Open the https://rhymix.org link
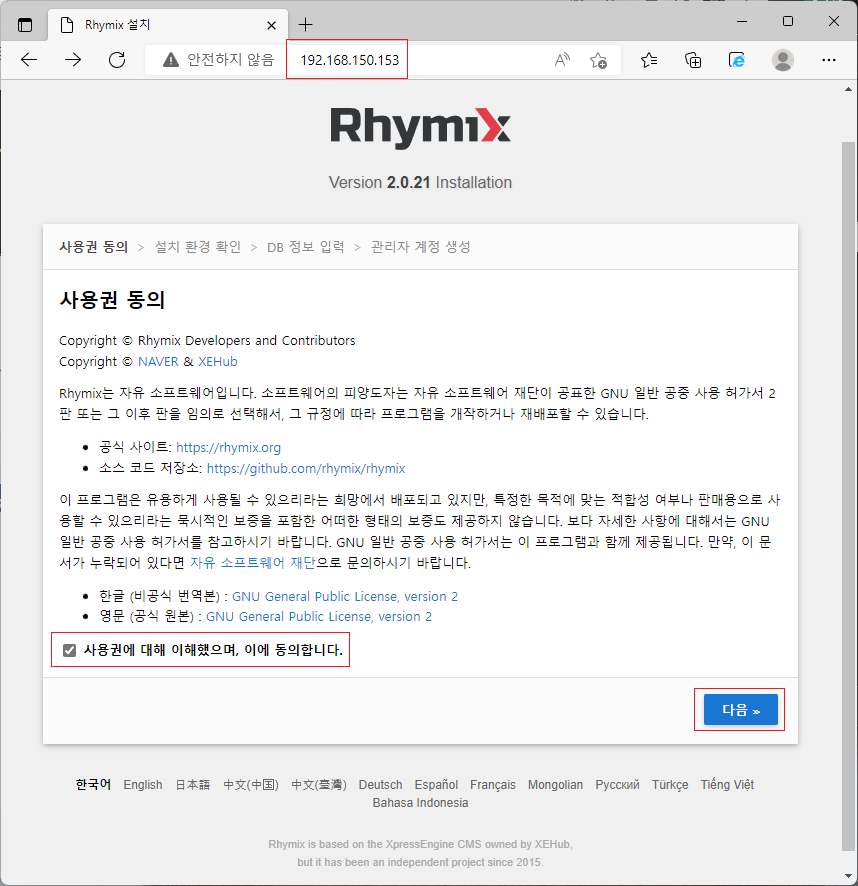The image size is (858, 886). pyautogui.click(x=228, y=448)
